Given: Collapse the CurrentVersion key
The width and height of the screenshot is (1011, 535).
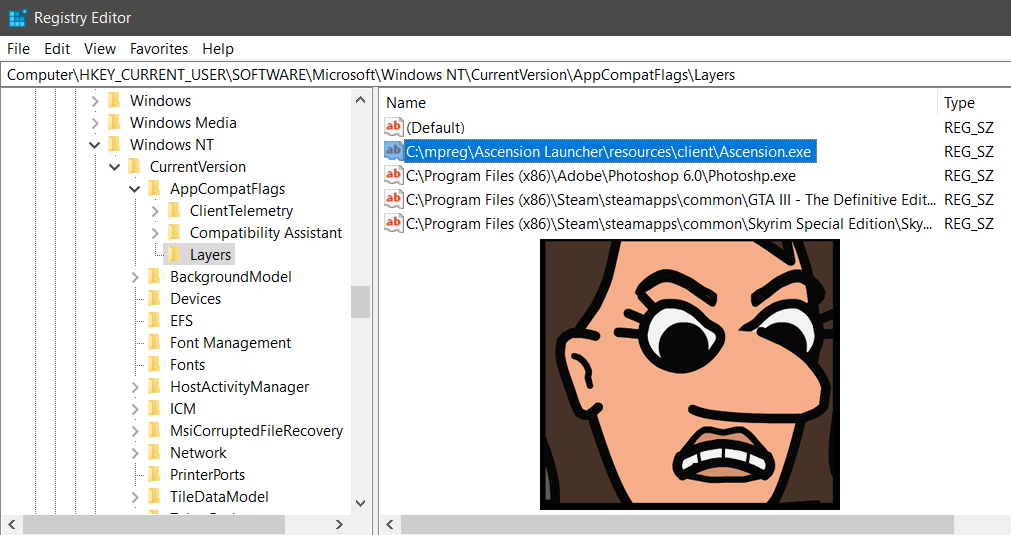Looking at the screenshot, I should click(x=115, y=167).
